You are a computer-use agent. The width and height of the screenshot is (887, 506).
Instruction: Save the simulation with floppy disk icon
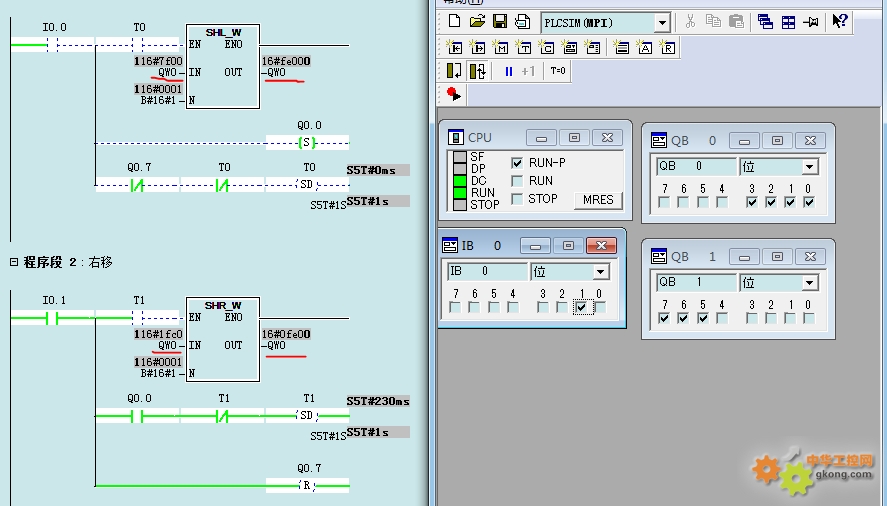tap(500, 22)
